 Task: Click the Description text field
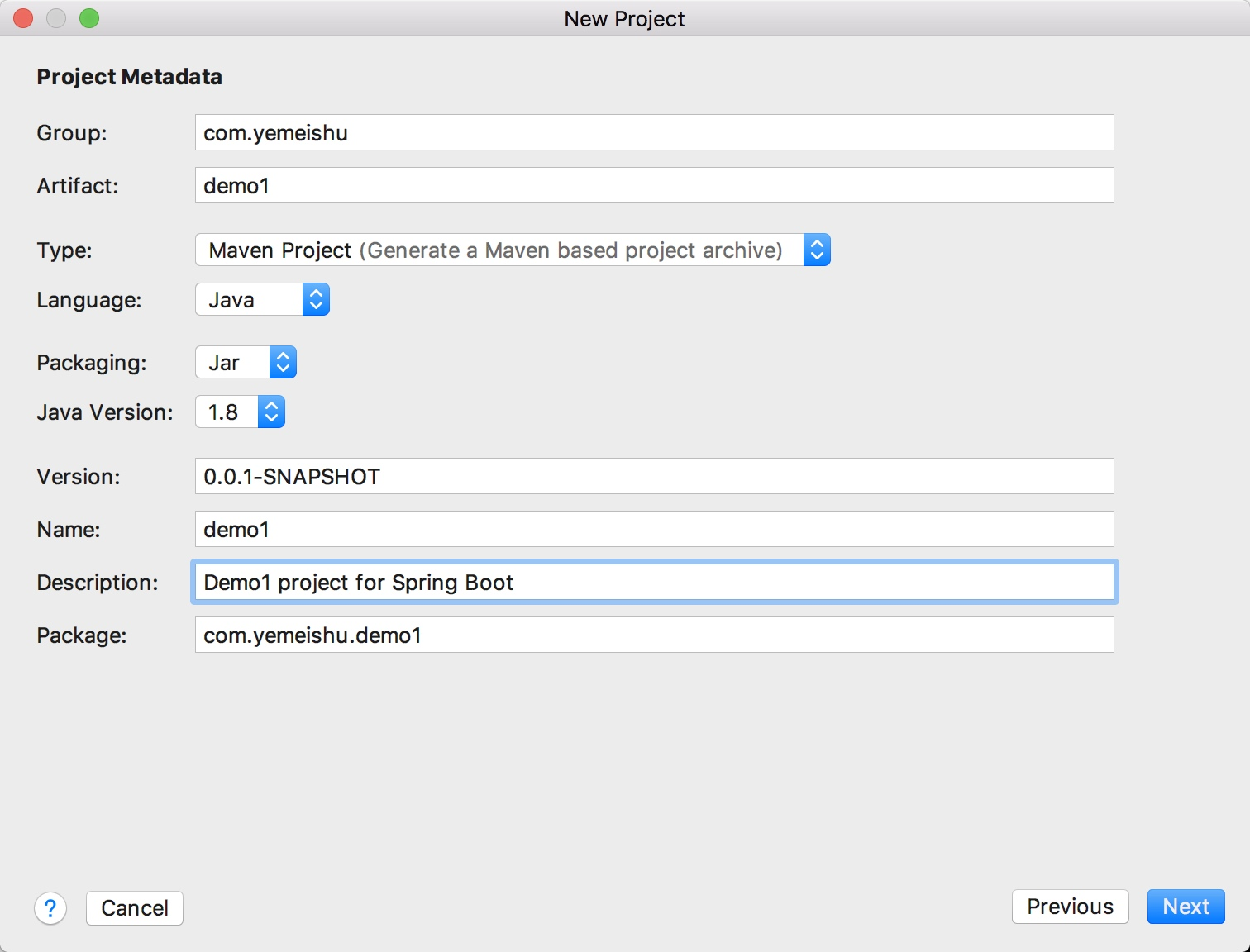click(x=654, y=582)
